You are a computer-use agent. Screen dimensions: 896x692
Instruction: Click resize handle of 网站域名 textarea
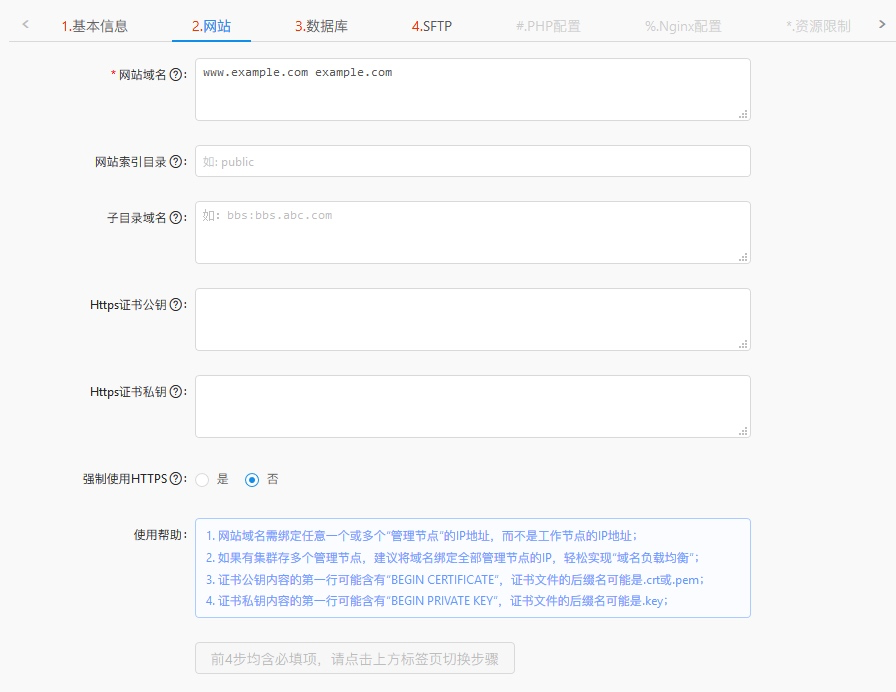[743, 115]
